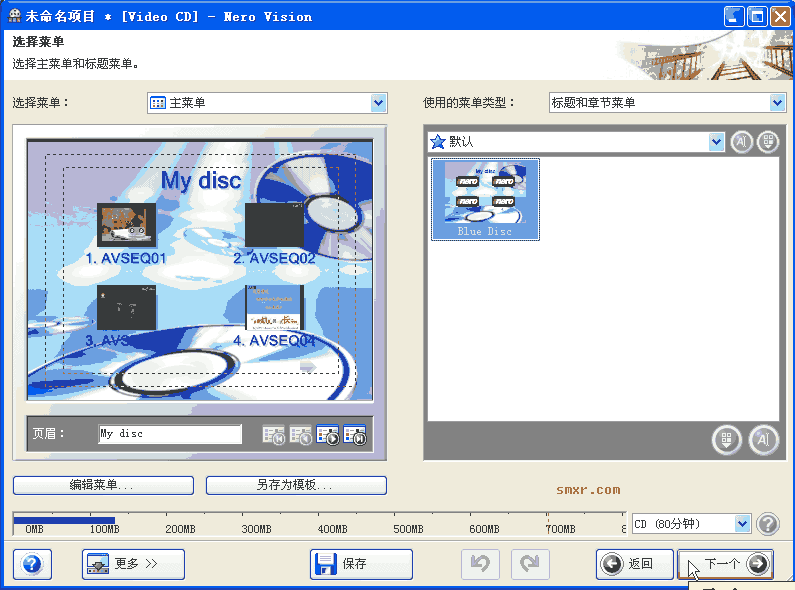Click the 编辑菜单... button
The width and height of the screenshot is (795, 590).
coord(103,485)
